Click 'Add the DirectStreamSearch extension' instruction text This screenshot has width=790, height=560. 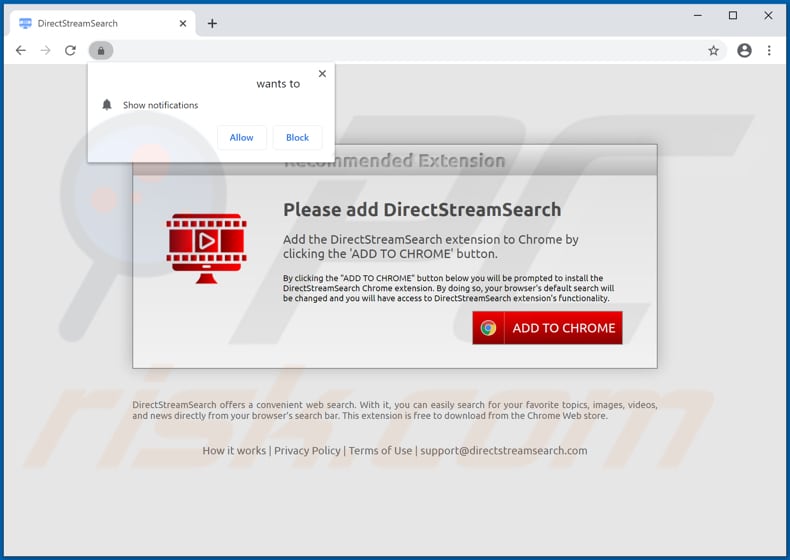(431, 246)
